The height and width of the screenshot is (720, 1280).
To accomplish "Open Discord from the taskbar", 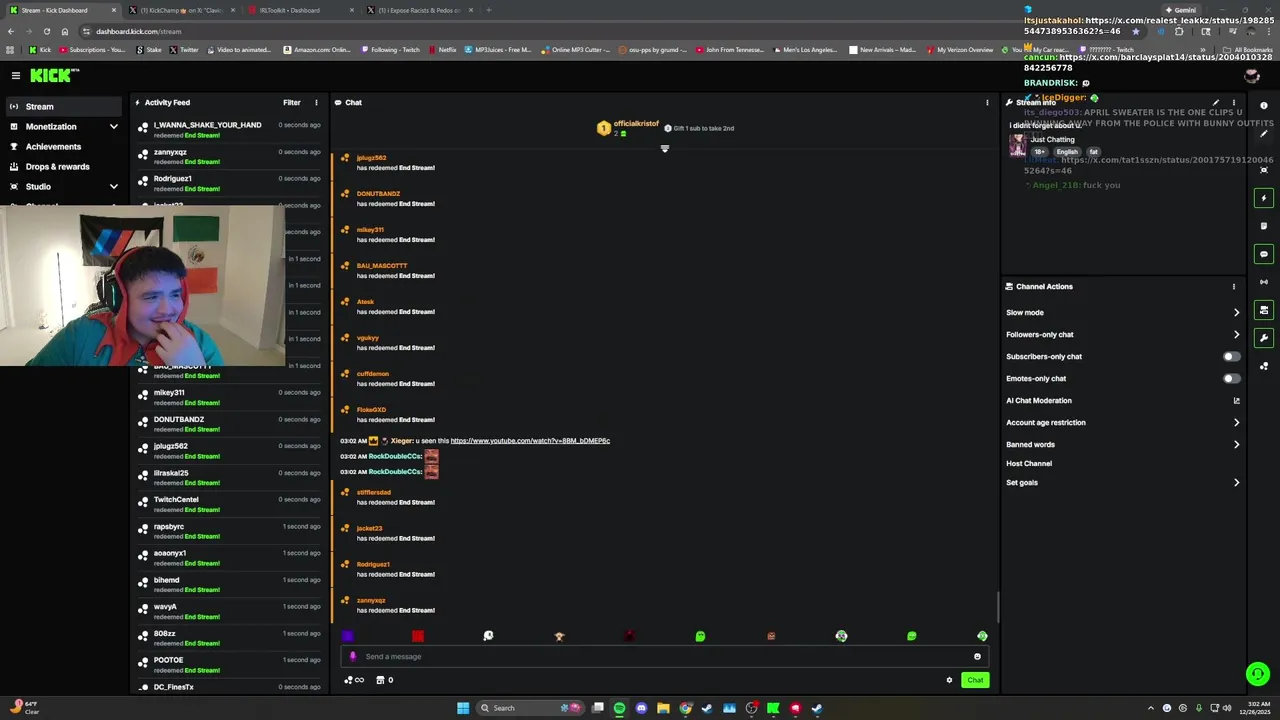I will point(641,708).
